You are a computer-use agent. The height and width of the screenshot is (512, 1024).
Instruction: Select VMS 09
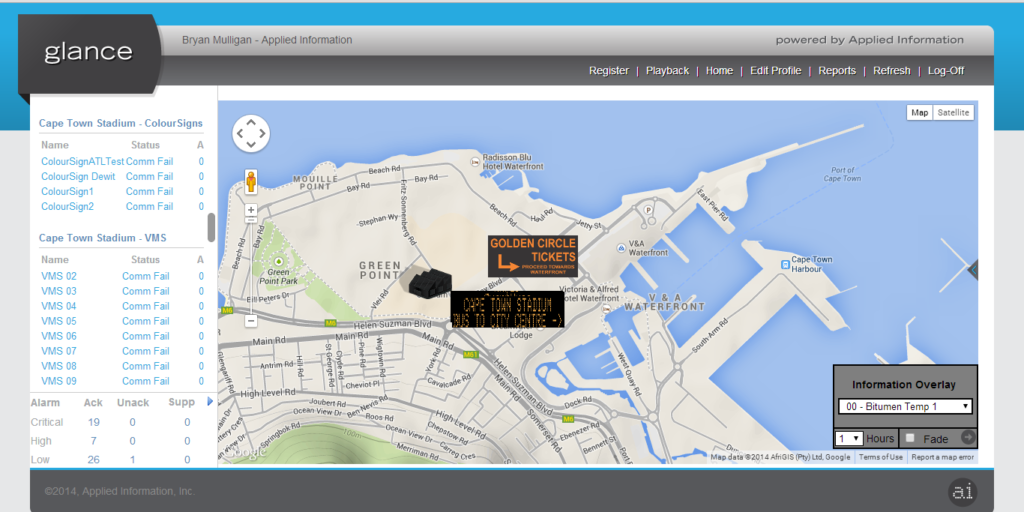click(59, 381)
